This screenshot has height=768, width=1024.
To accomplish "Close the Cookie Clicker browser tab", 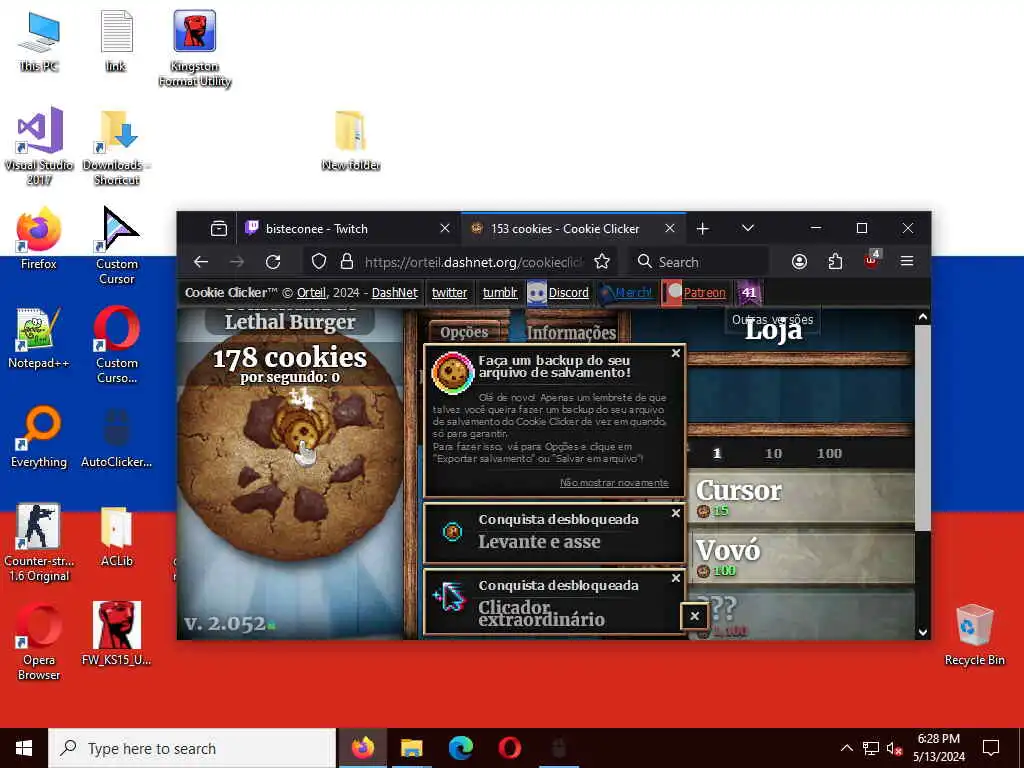I will [669, 228].
